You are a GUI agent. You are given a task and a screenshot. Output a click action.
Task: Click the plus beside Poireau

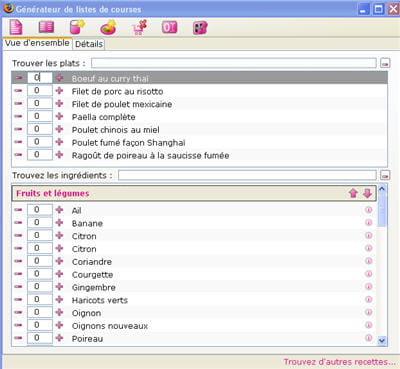point(59,338)
